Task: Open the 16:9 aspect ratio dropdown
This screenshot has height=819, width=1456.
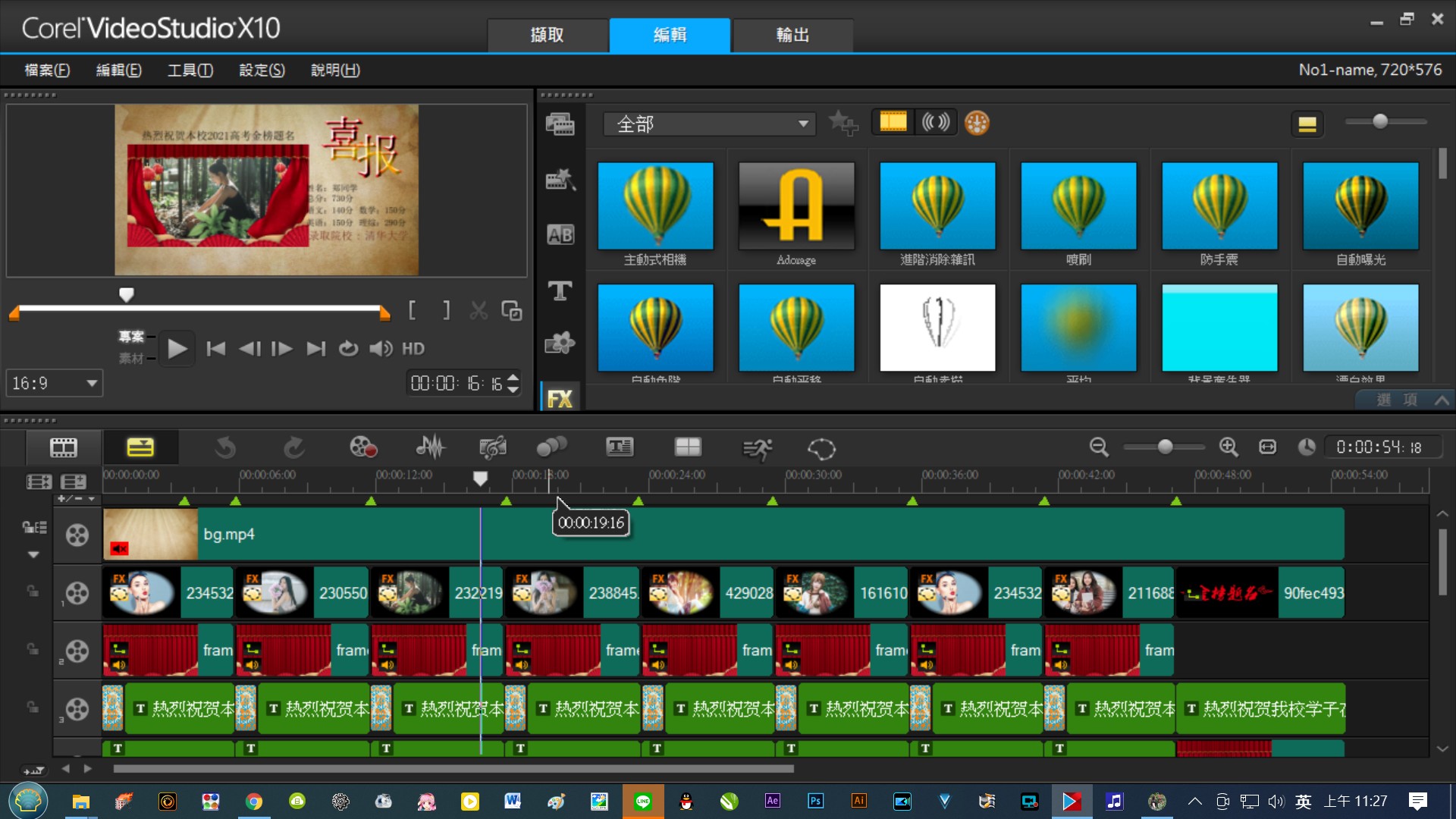Action: click(55, 384)
